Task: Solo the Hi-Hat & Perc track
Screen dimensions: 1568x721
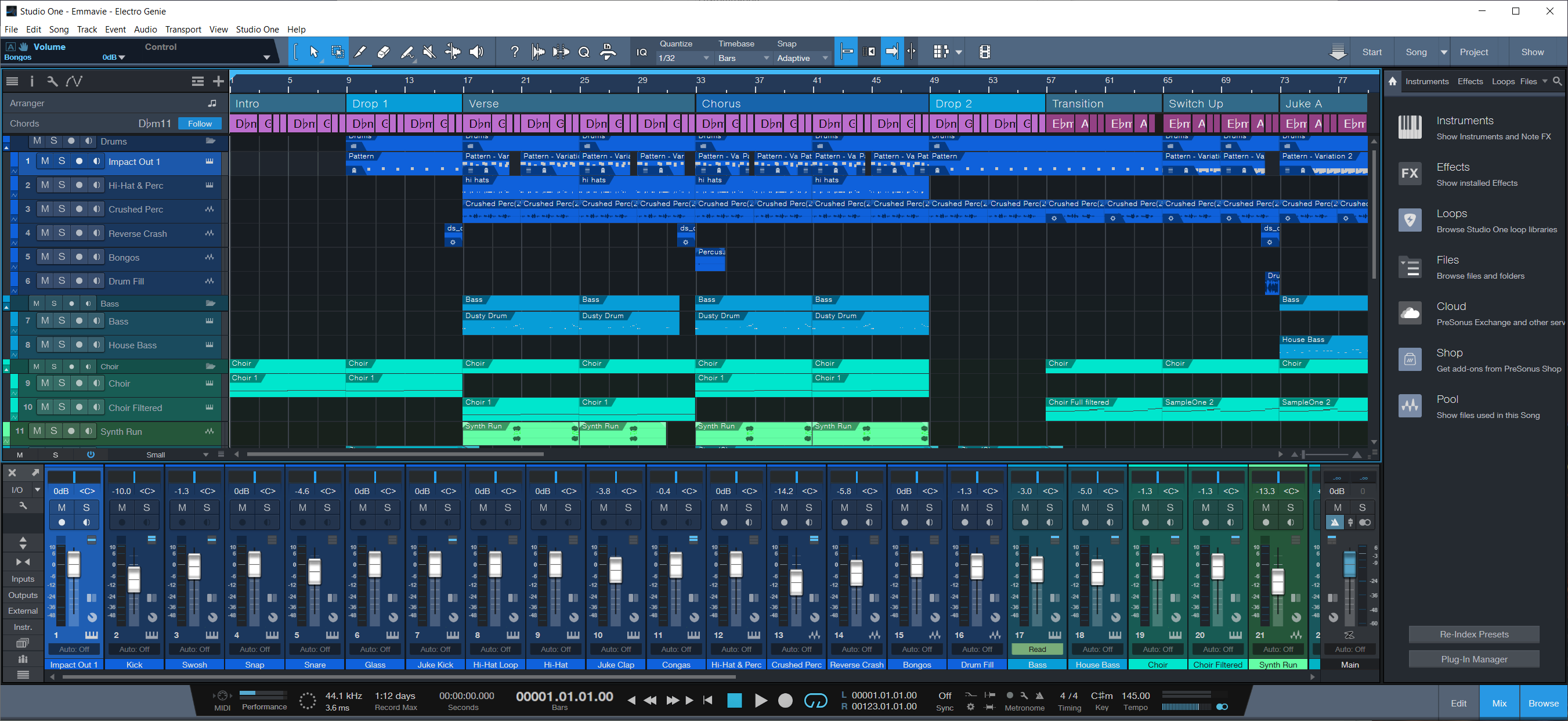Action: [62, 185]
